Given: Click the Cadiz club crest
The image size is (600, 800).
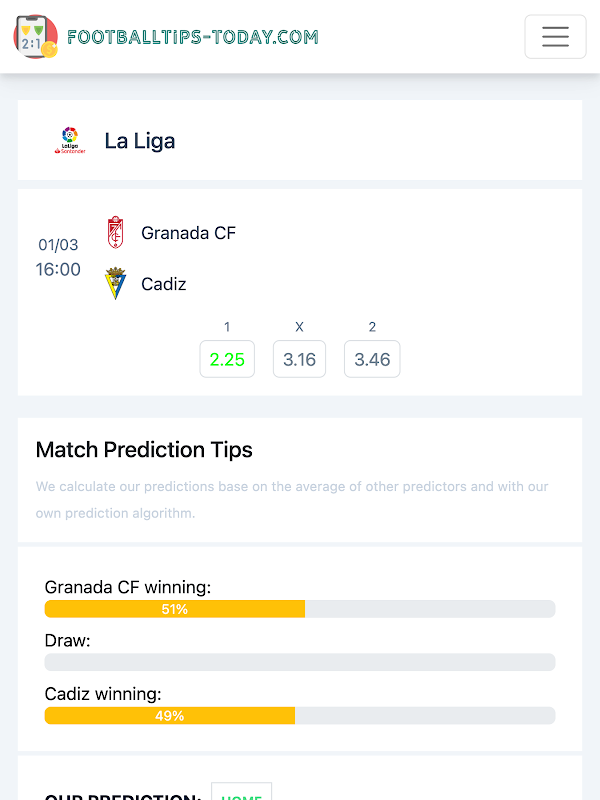Looking at the screenshot, I should coord(116,284).
